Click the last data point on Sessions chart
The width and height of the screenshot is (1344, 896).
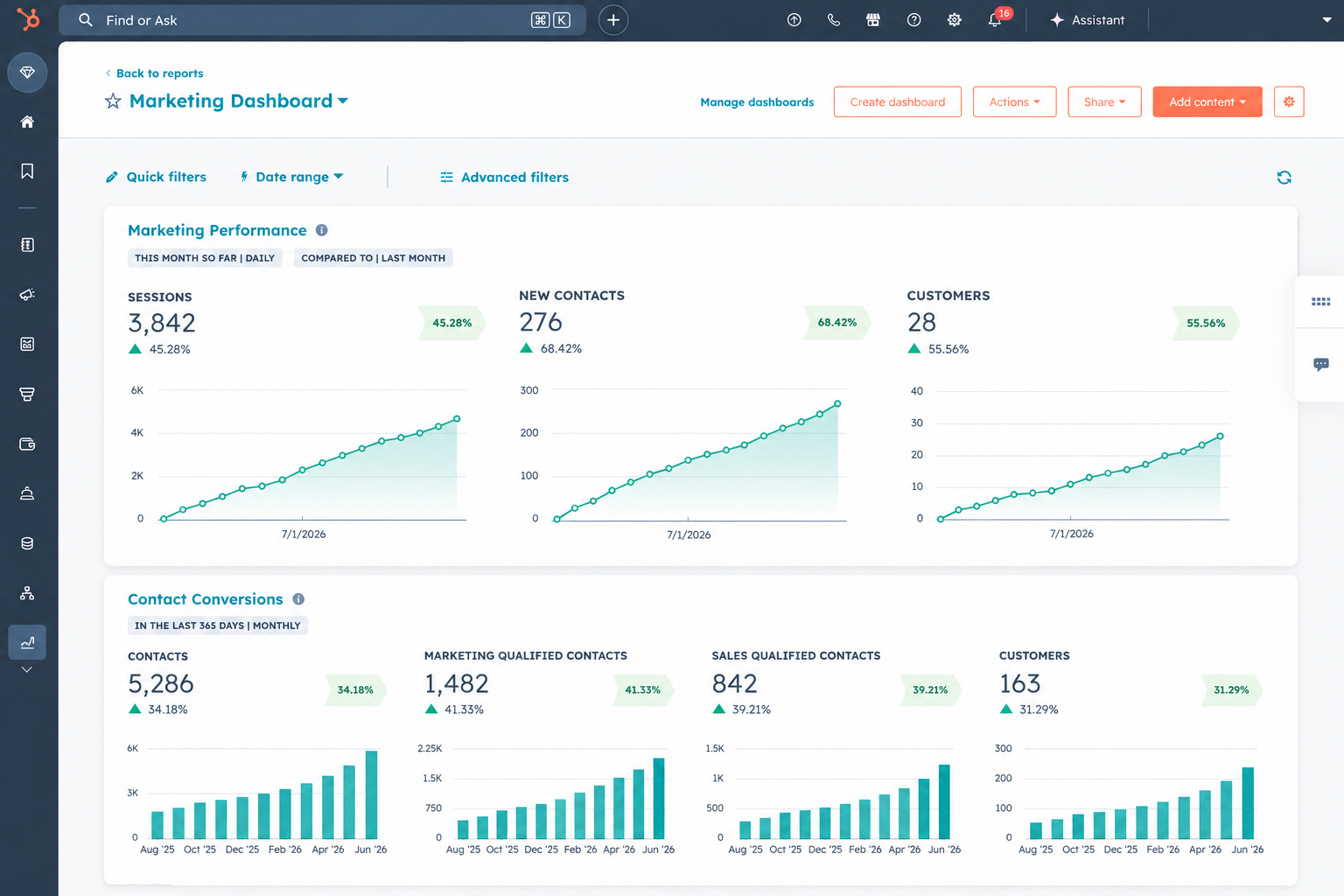coord(457,419)
